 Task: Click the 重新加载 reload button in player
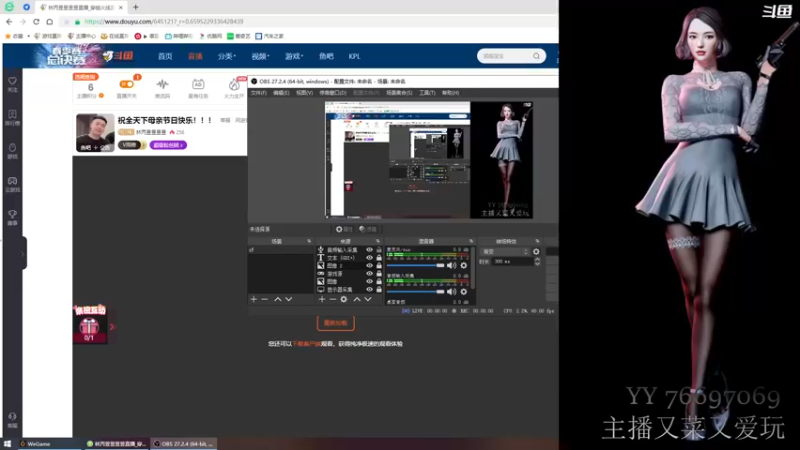336,323
